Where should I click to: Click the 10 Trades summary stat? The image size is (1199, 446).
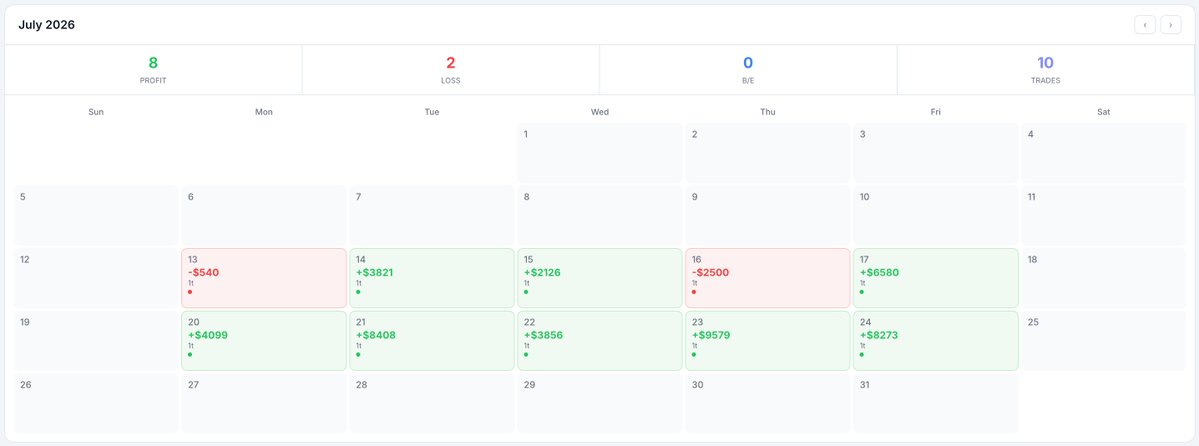coord(1045,70)
